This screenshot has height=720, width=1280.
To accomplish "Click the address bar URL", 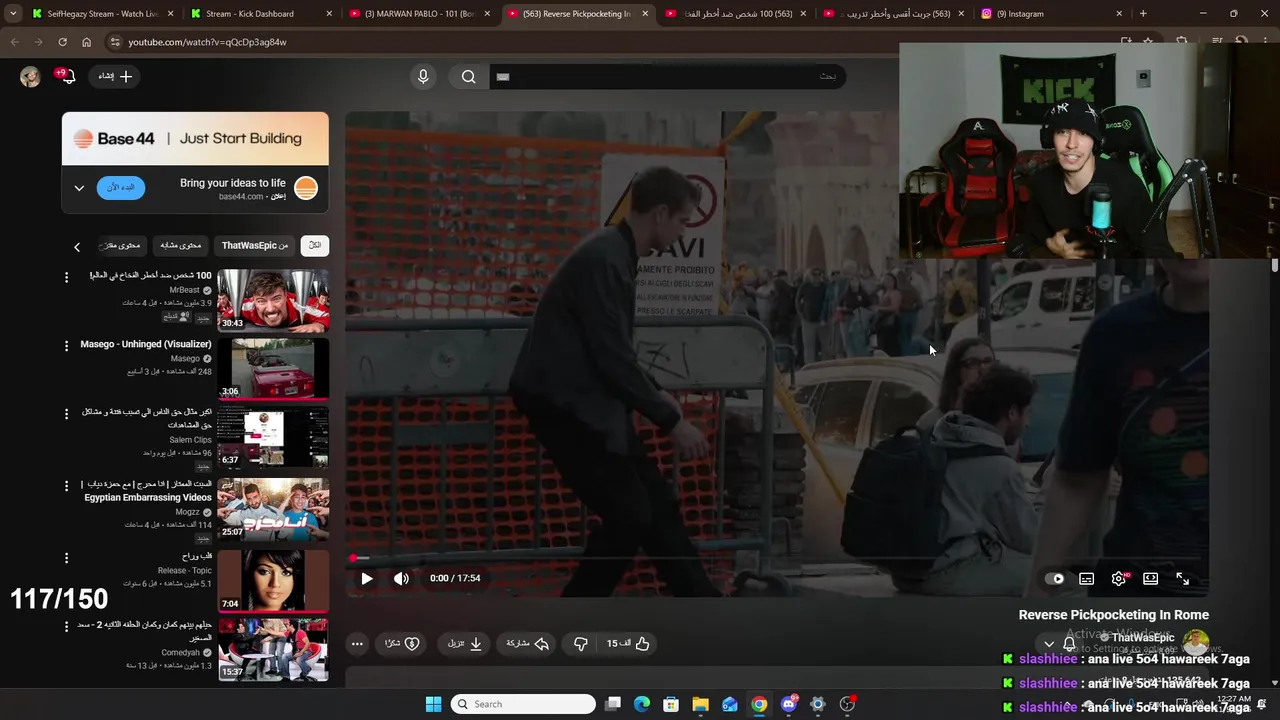I will click(x=207, y=42).
